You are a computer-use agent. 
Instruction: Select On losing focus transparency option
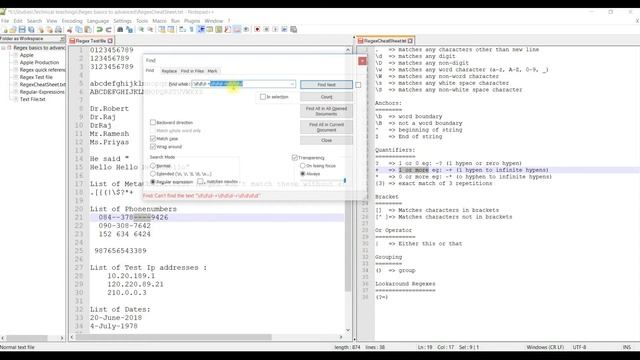[x=302, y=166]
